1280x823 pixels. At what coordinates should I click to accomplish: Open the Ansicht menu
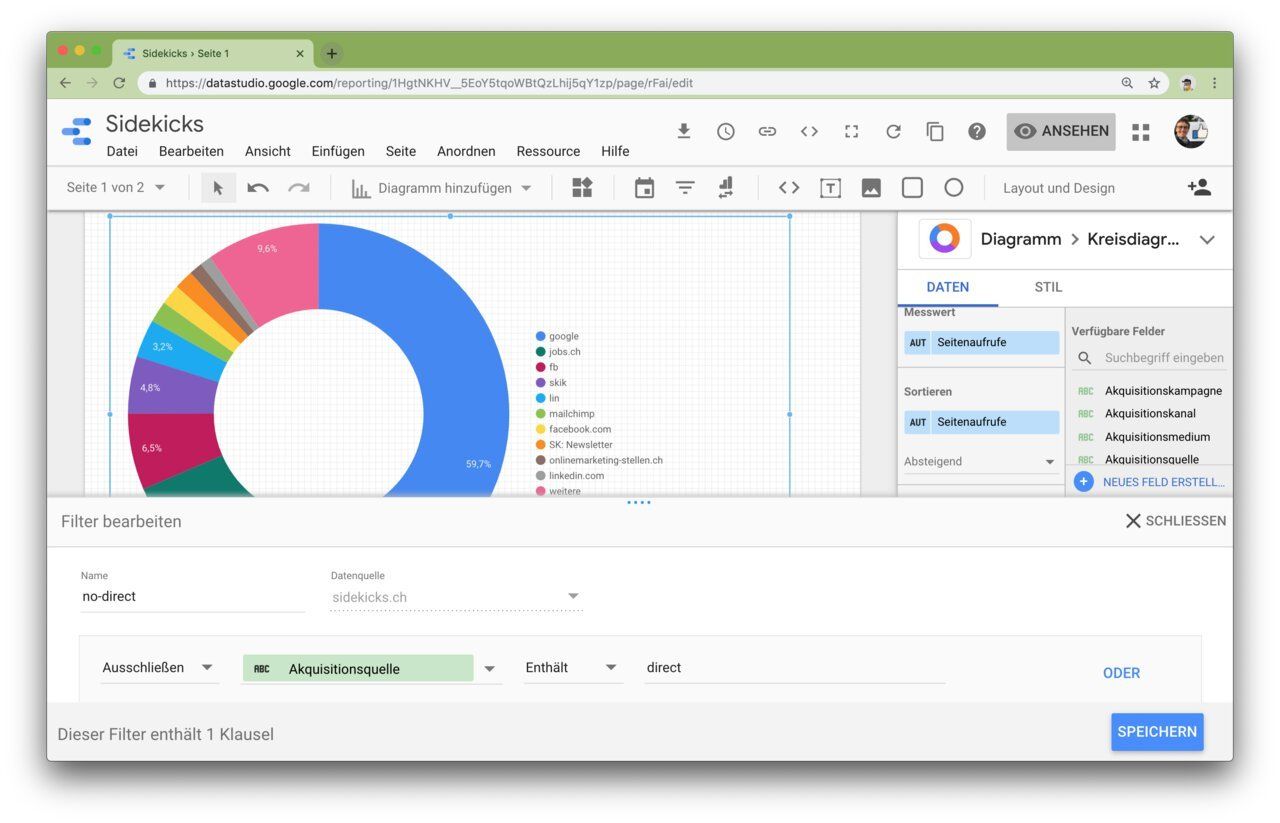point(268,151)
